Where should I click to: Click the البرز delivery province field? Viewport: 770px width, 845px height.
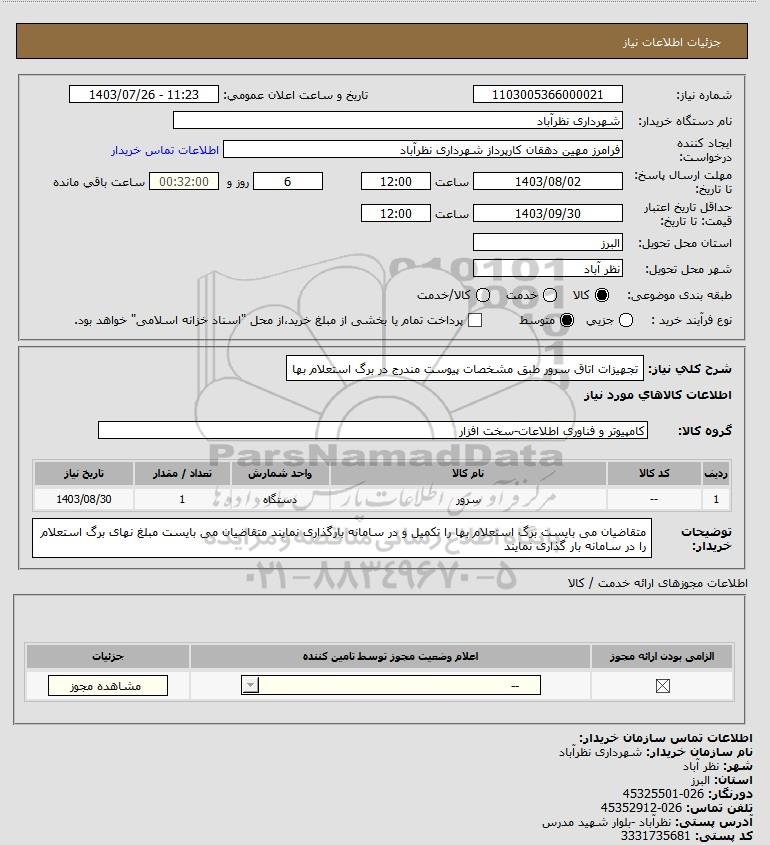[x=547, y=243]
